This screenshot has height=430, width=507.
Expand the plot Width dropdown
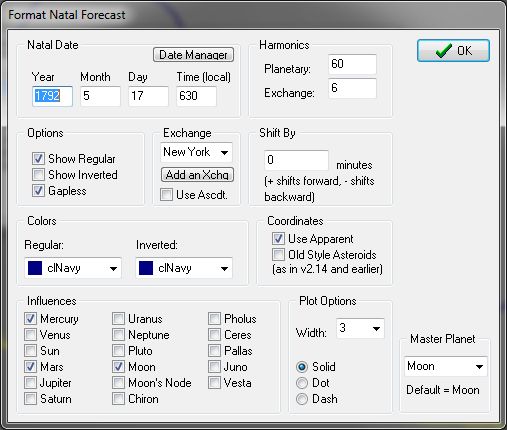(x=360, y=328)
